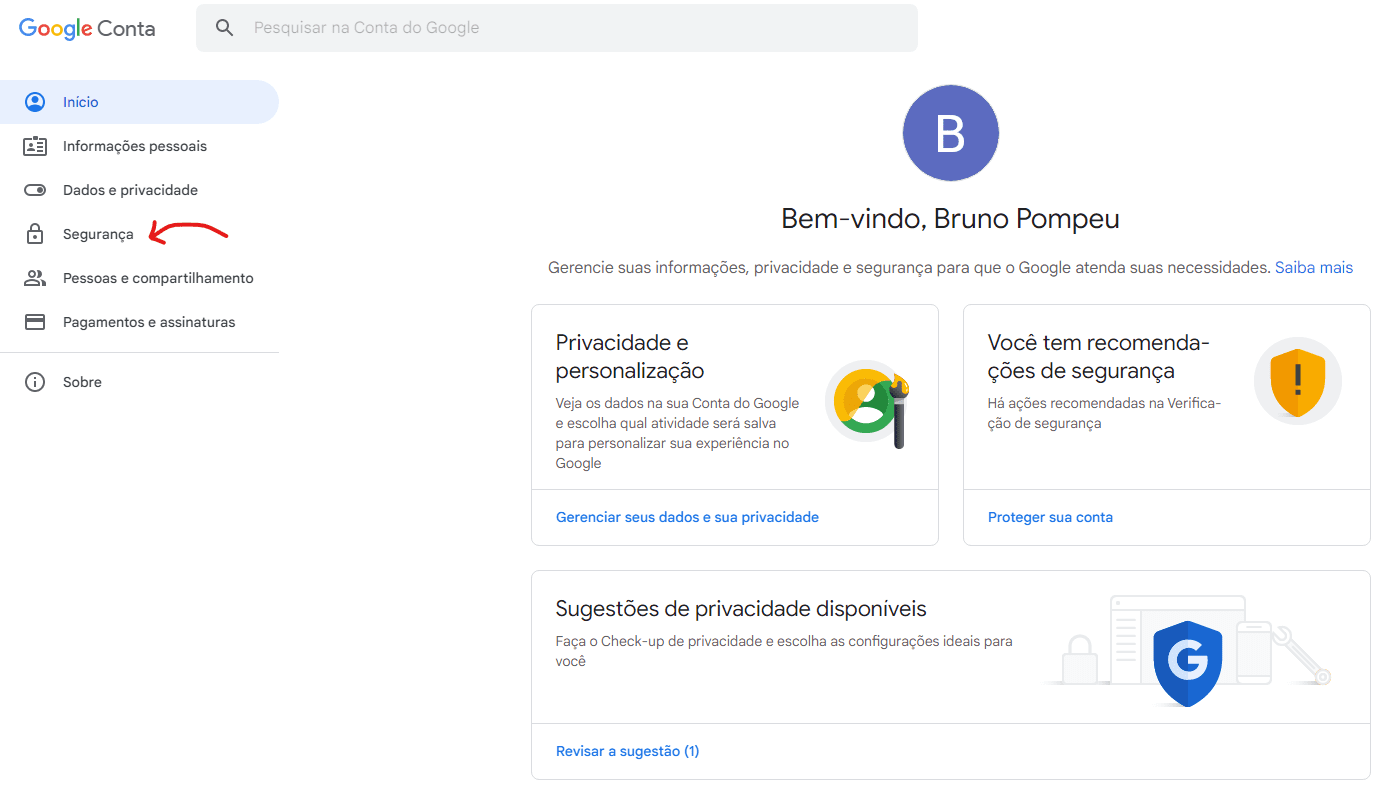
Task: Open Sugestões de privacidade disponíveis heading
Action: click(741, 609)
